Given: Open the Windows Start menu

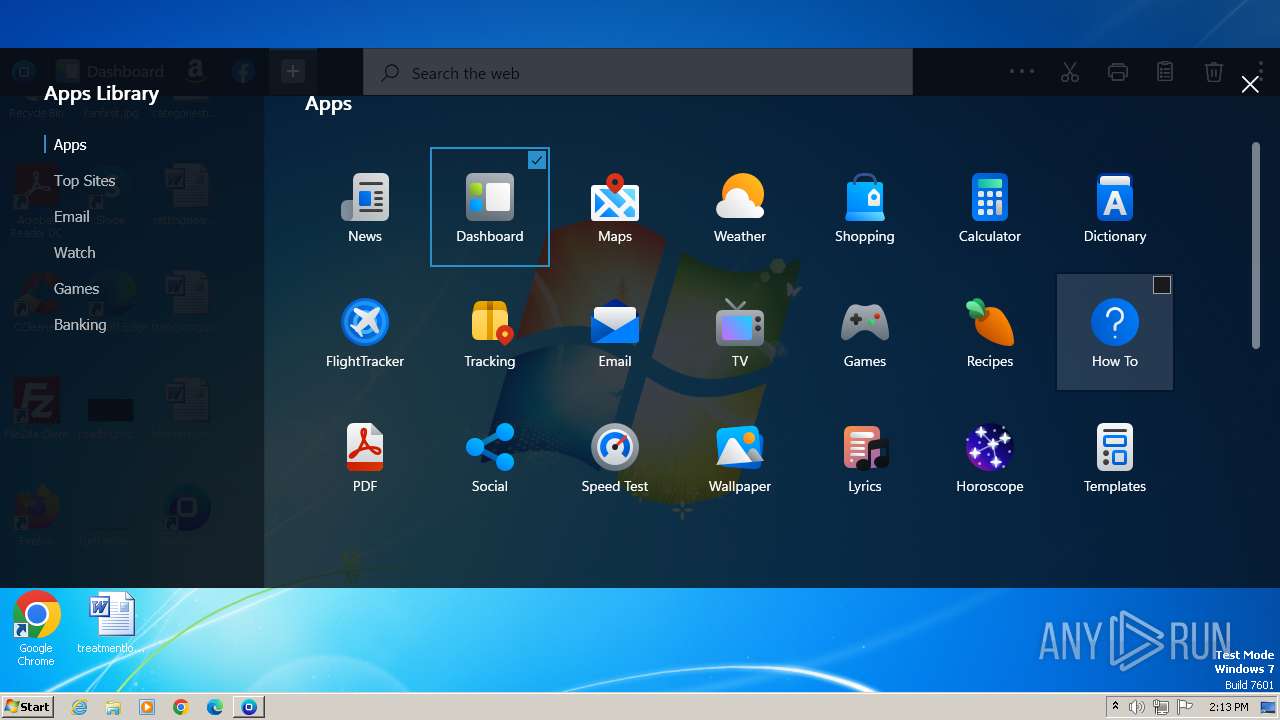Looking at the screenshot, I should (28, 706).
